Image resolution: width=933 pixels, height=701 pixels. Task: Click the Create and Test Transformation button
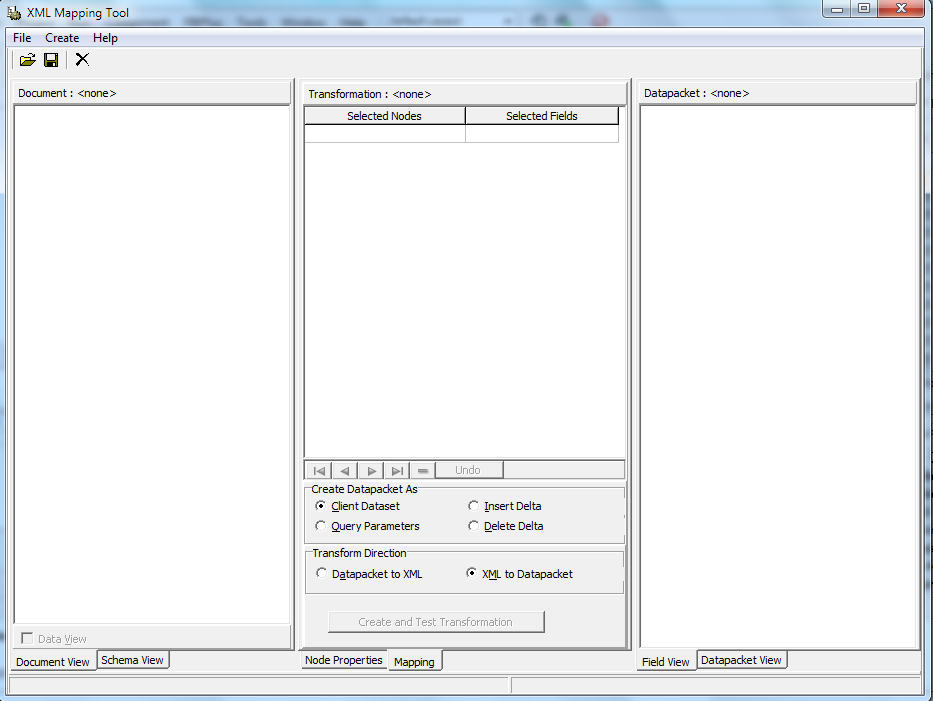click(436, 622)
